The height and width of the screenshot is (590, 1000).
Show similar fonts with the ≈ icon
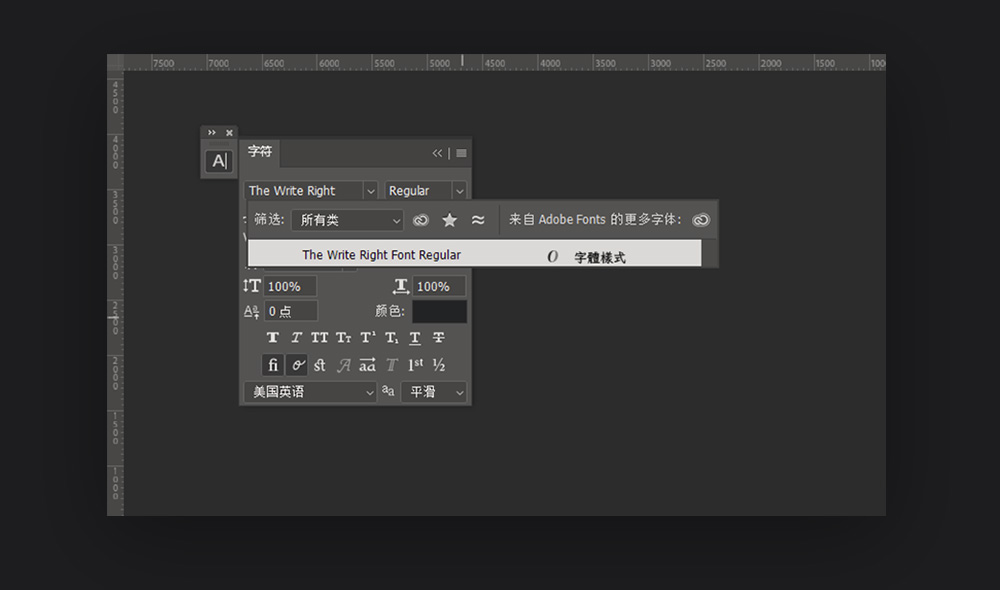478,220
